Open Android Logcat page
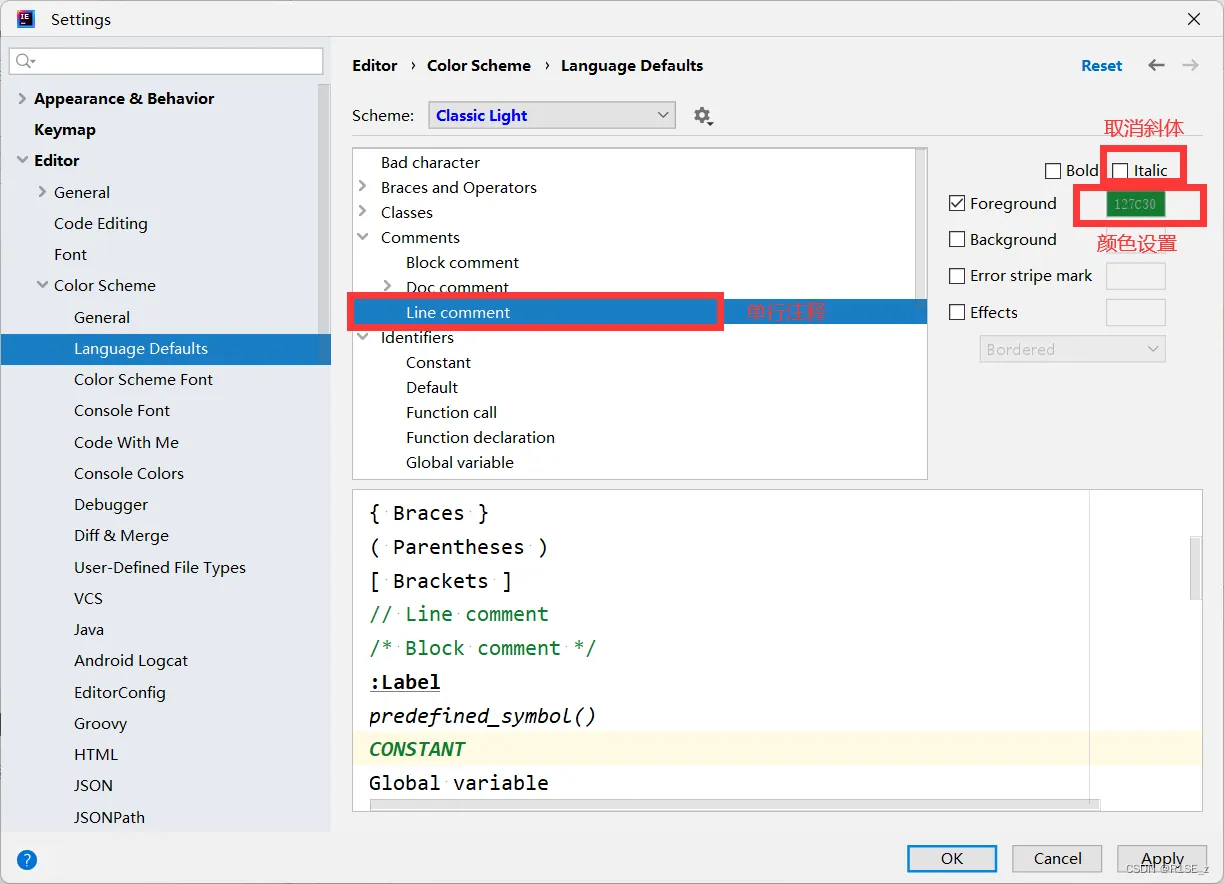The image size is (1224, 884). click(131, 661)
